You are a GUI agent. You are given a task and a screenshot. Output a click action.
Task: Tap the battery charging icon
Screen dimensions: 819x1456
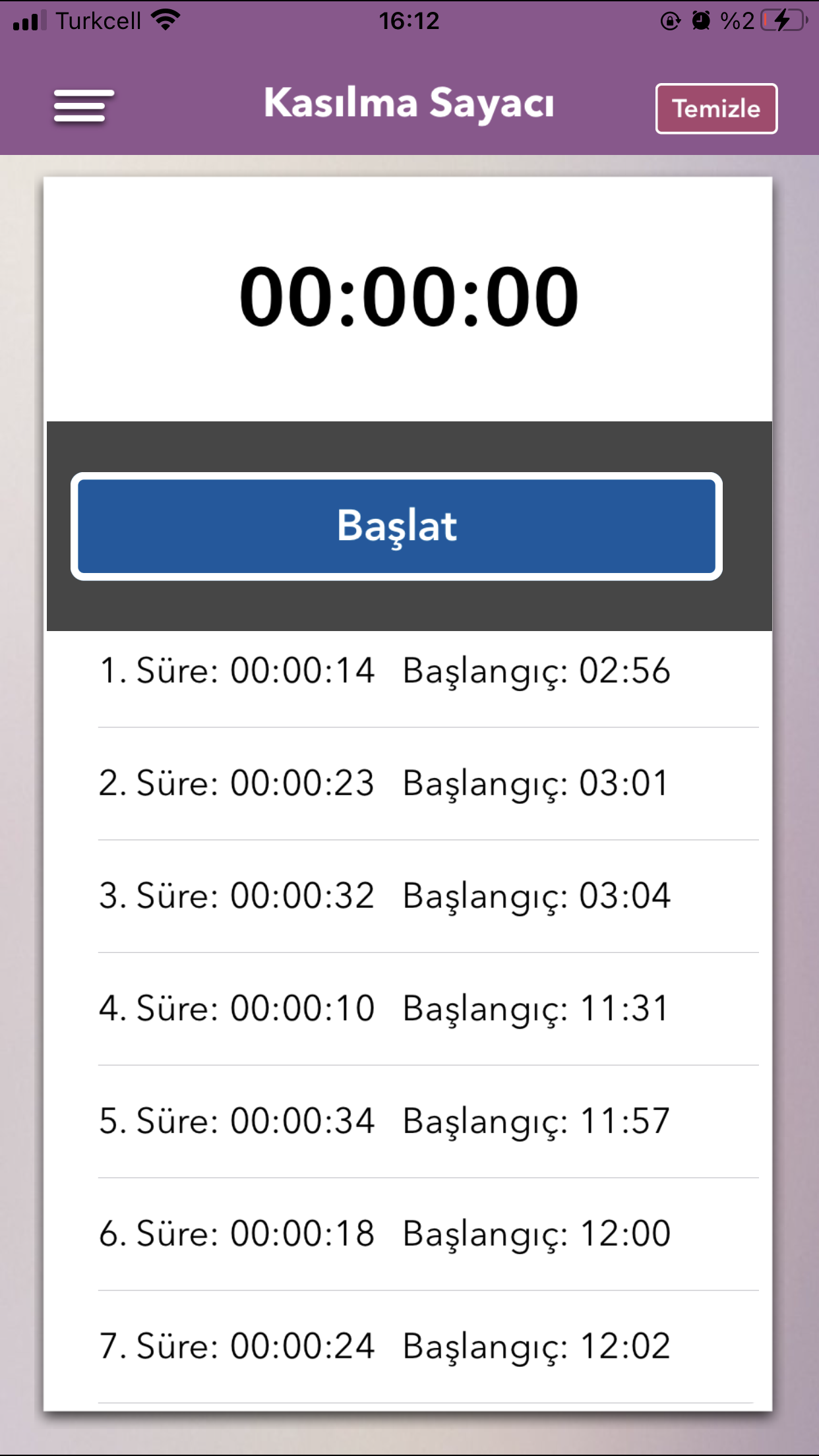click(x=784, y=20)
